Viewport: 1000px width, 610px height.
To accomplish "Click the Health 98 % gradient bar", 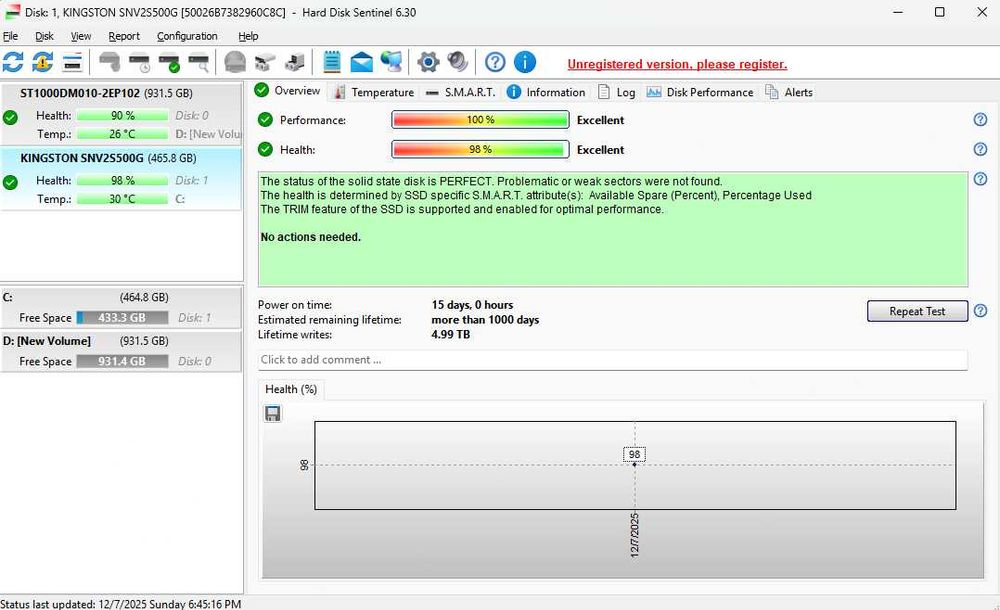I will click(x=480, y=149).
